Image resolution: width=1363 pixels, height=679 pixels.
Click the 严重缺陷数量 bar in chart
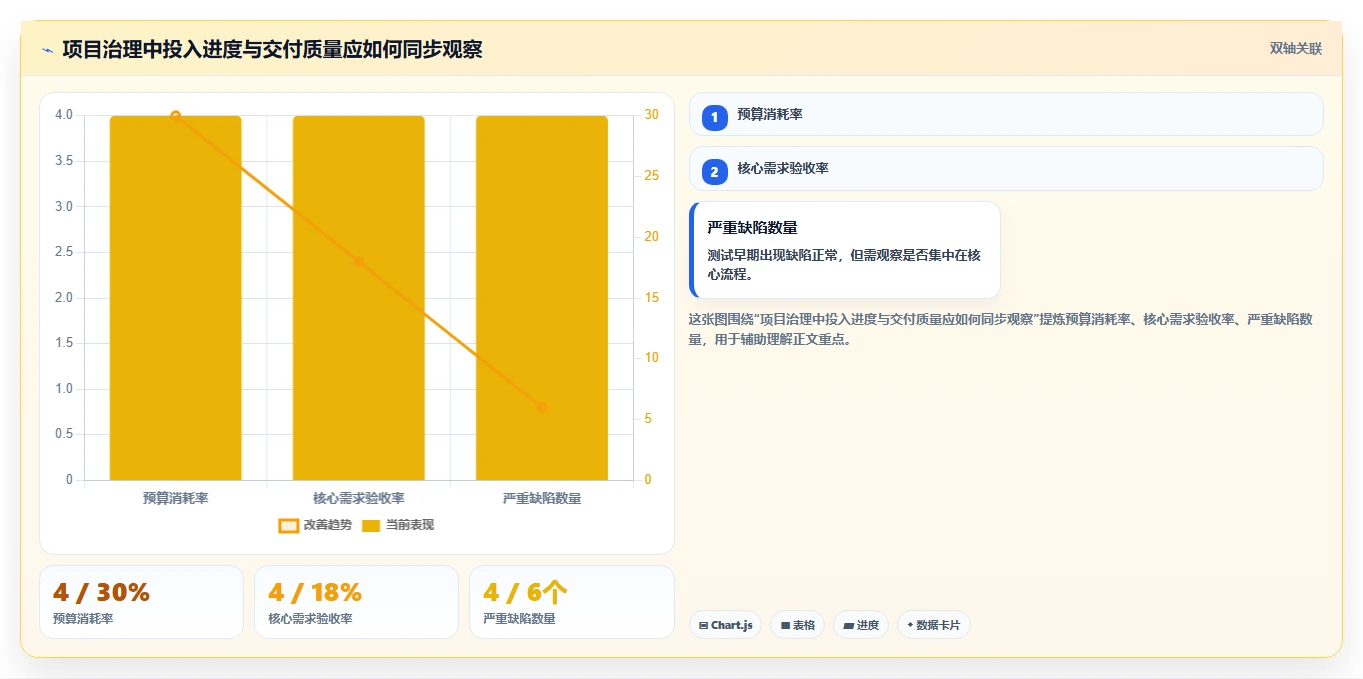[x=541, y=298]
